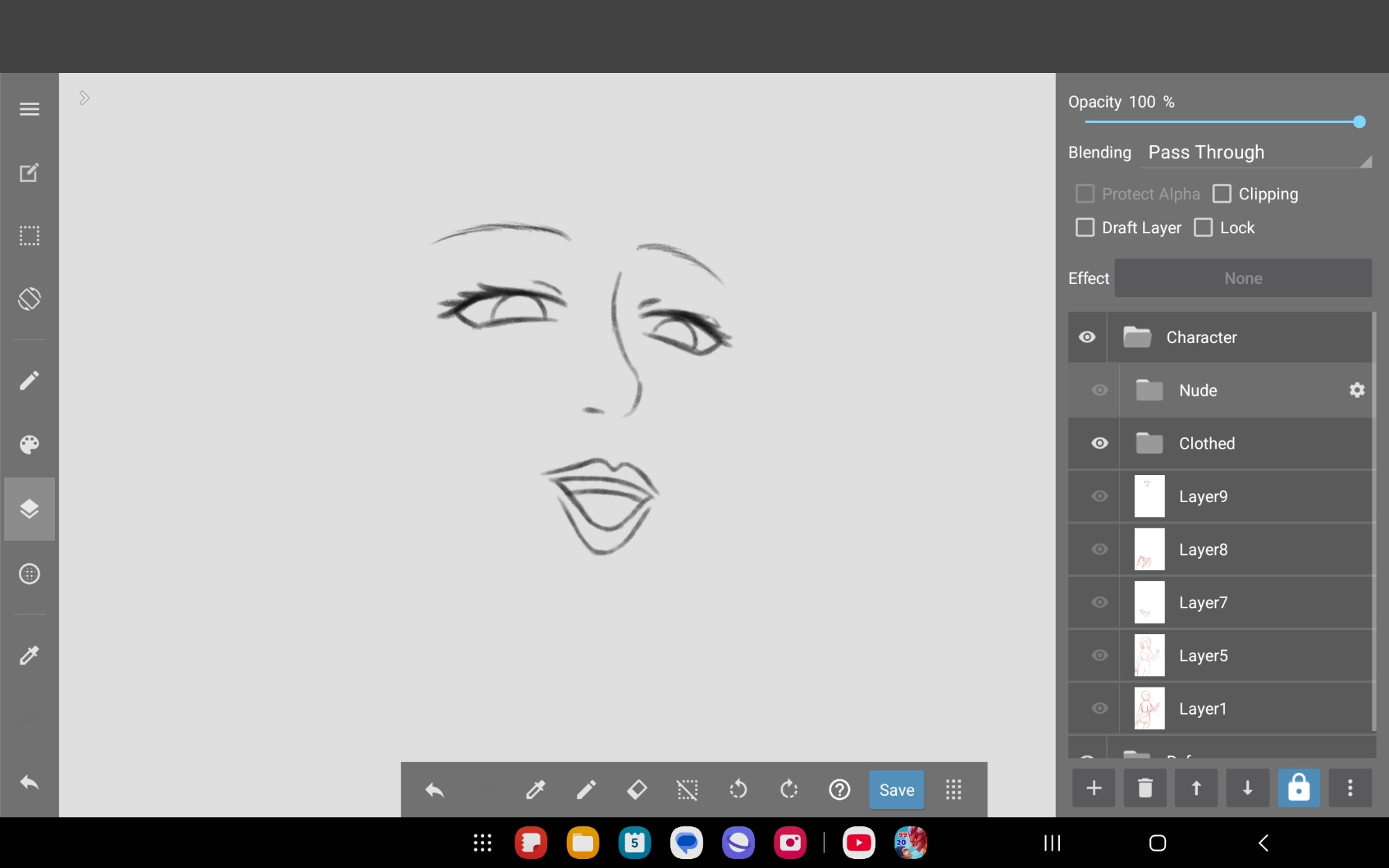This screenshot has height=868, width=1389.
Task: Select the dotted rectangle selection tool
Action: tap(29, 236)
